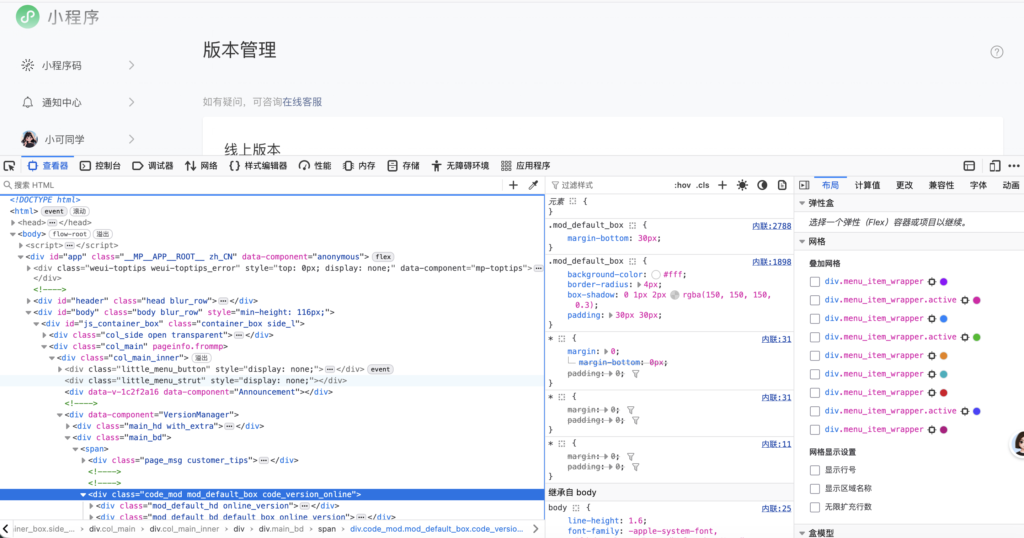This screenshot has width=1024, height=538.
Task: Open the 计算值 sidebar tab
Action: (x=867, y=185)
